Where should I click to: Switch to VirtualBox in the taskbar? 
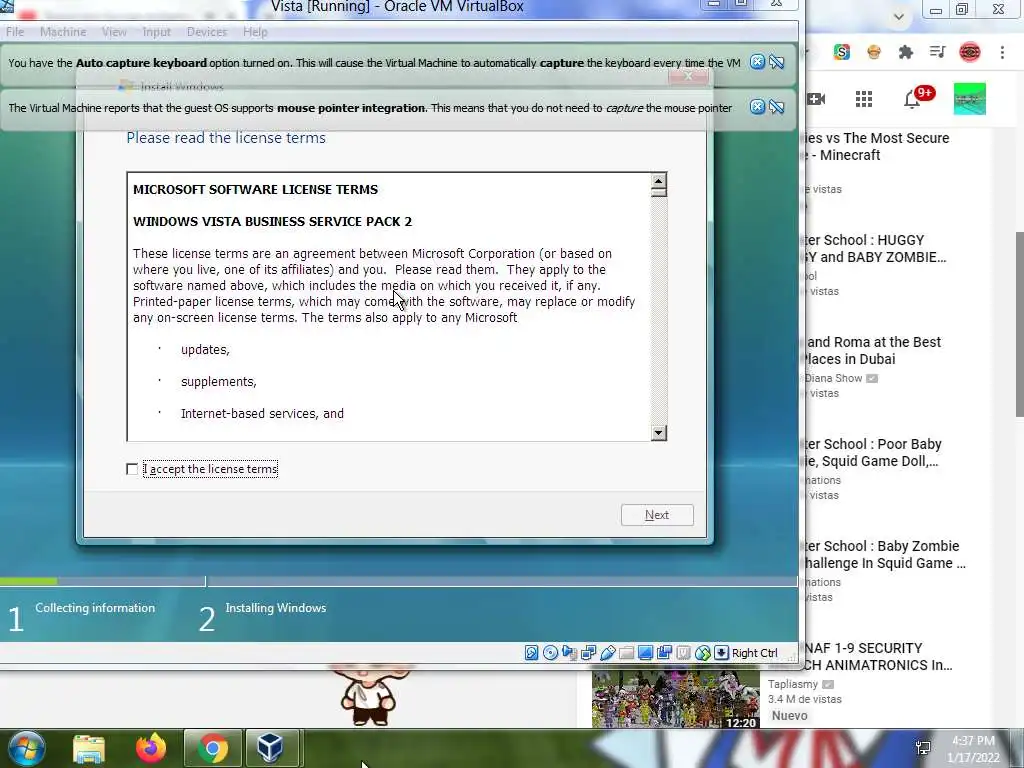(x=270, y=748)
